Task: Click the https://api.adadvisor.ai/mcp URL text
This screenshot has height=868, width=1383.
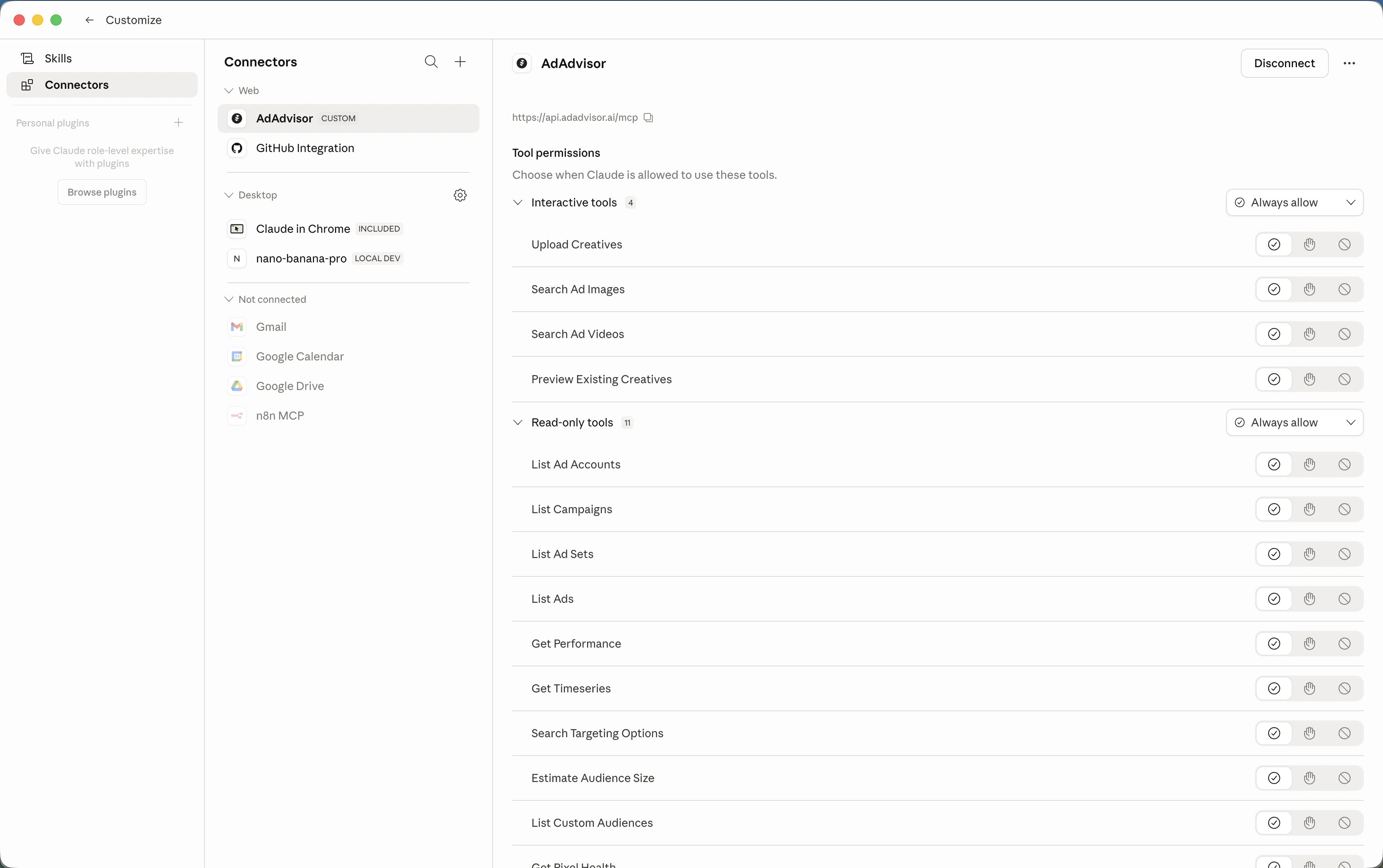Action: click(575, 118)
